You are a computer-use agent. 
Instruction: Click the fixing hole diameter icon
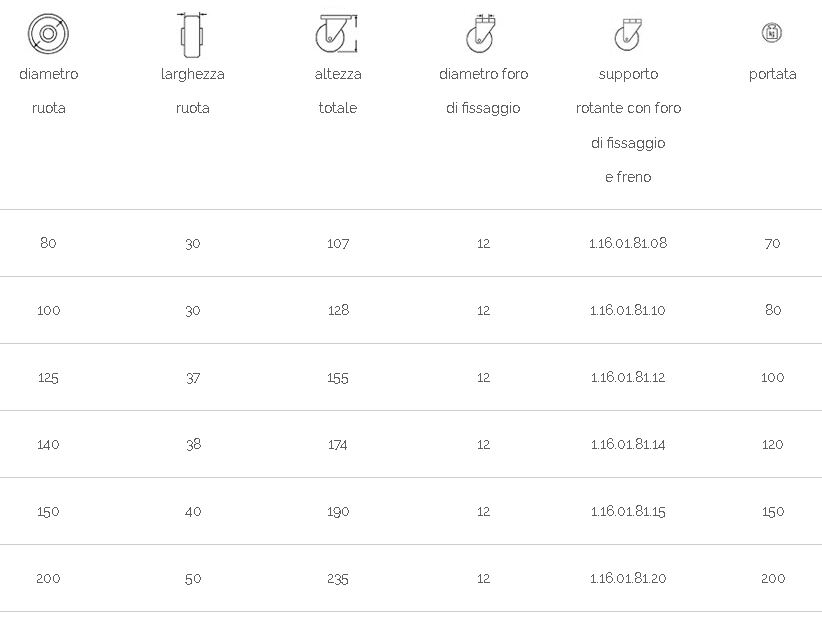click(481, 34)
